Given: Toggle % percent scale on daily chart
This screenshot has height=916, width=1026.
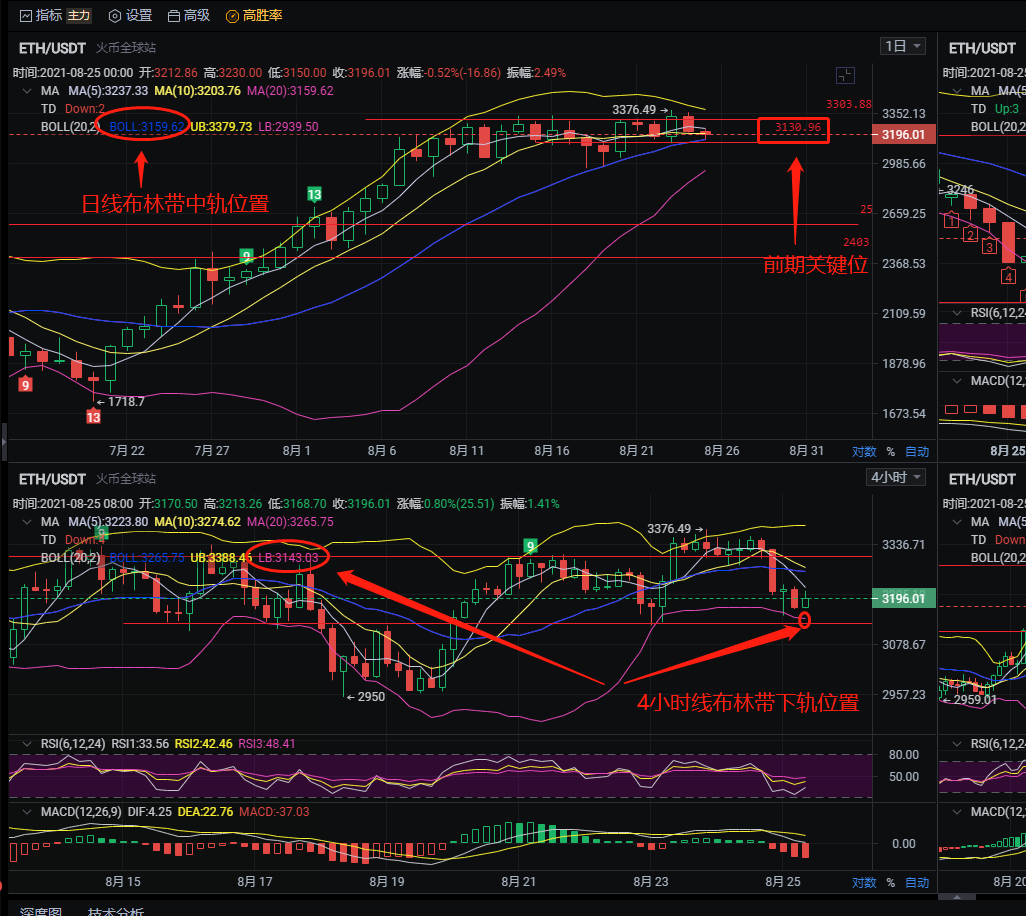Looking at the screenshot, I should (891, 451).
